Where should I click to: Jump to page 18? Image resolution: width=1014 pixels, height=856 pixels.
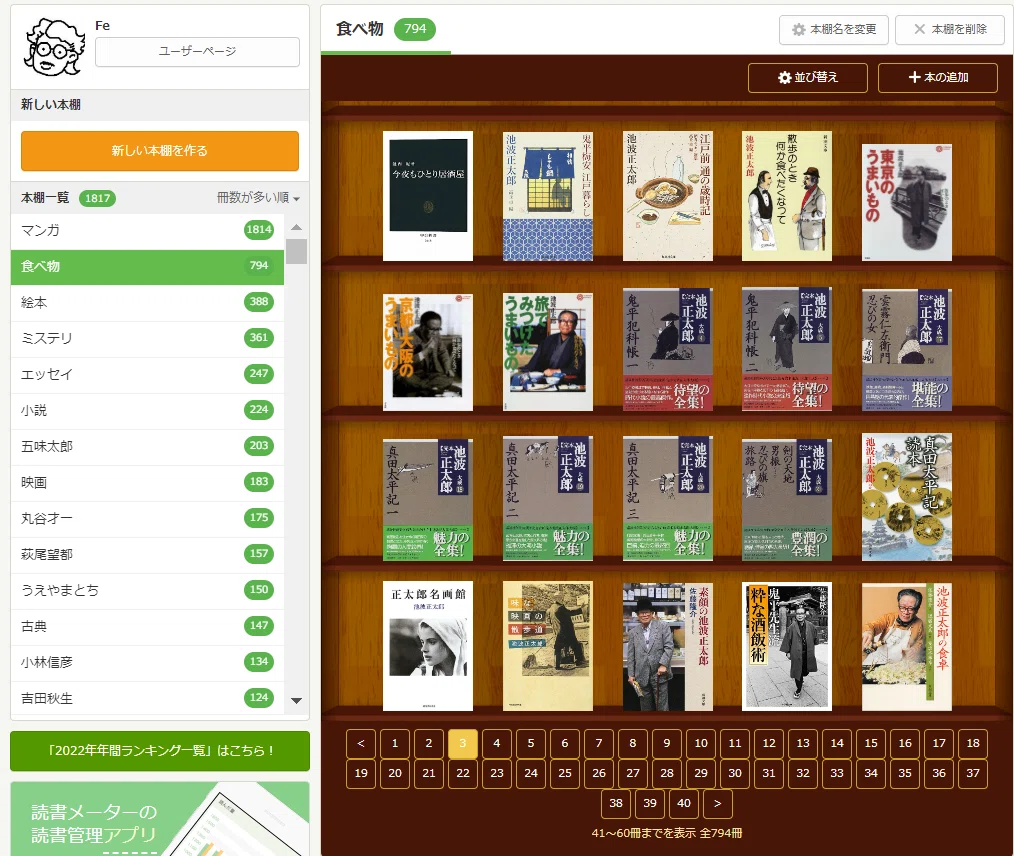[973, 744]
